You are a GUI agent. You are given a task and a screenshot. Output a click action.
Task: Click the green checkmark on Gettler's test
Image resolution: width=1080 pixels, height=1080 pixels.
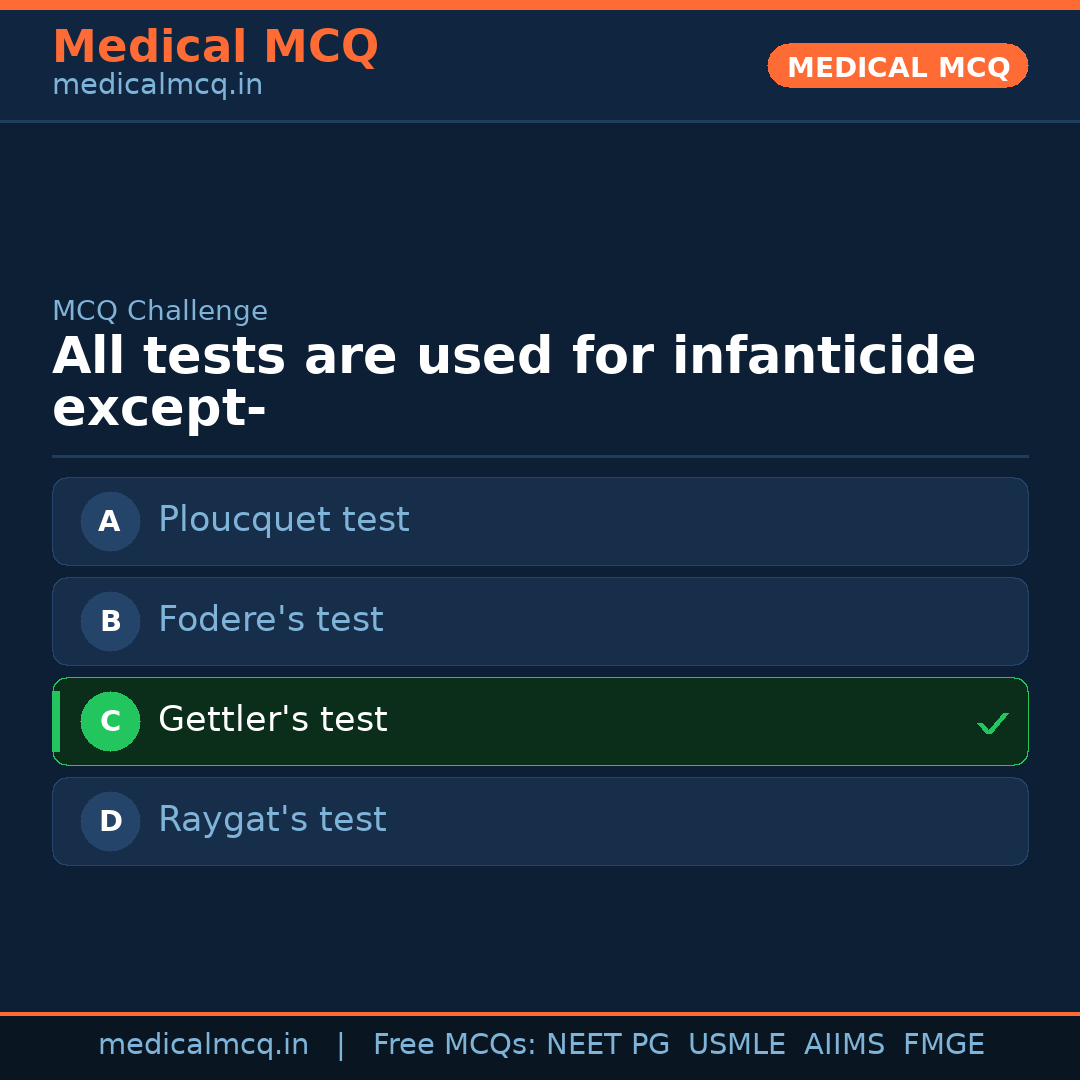click(992, 723)
